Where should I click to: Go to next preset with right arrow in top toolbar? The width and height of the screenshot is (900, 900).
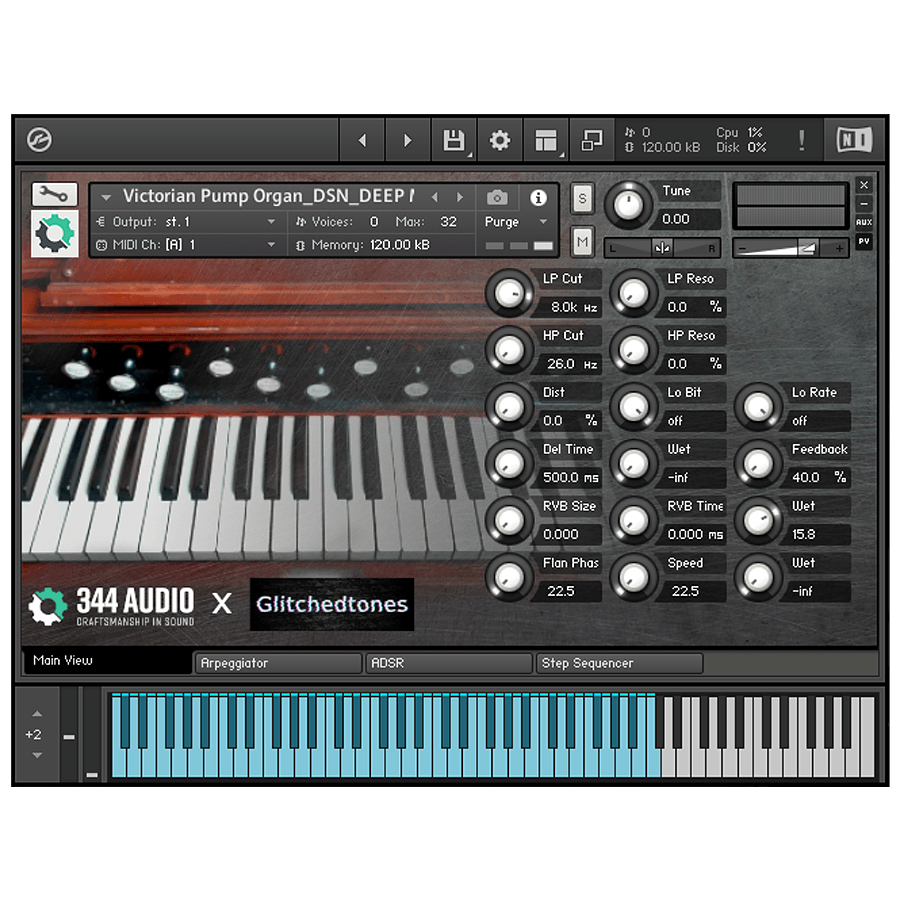[408, 140]
